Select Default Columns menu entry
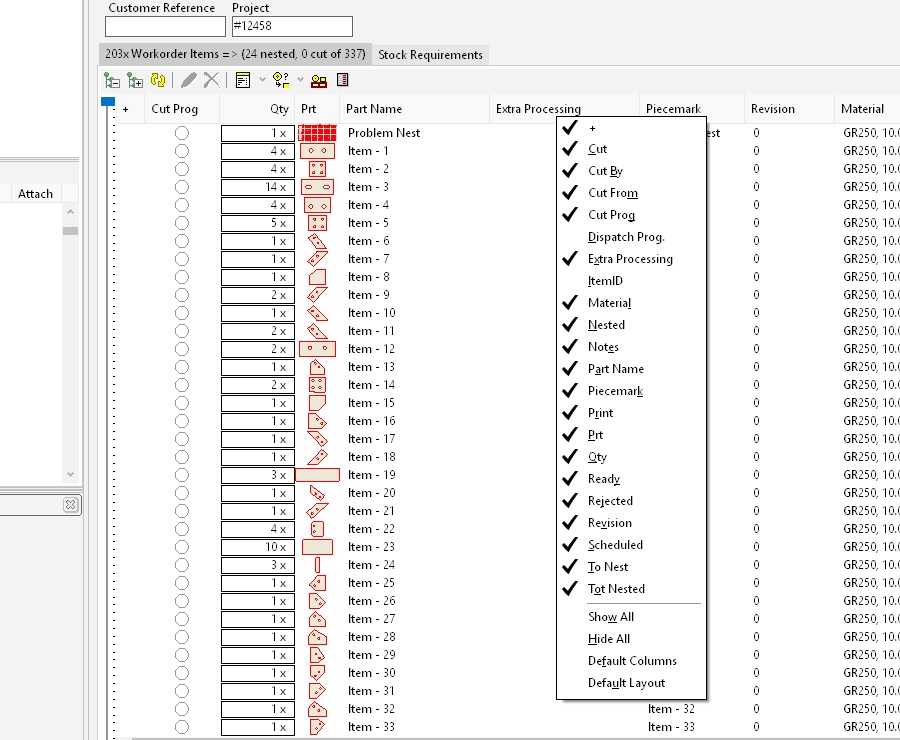 (x=631, y=661)
